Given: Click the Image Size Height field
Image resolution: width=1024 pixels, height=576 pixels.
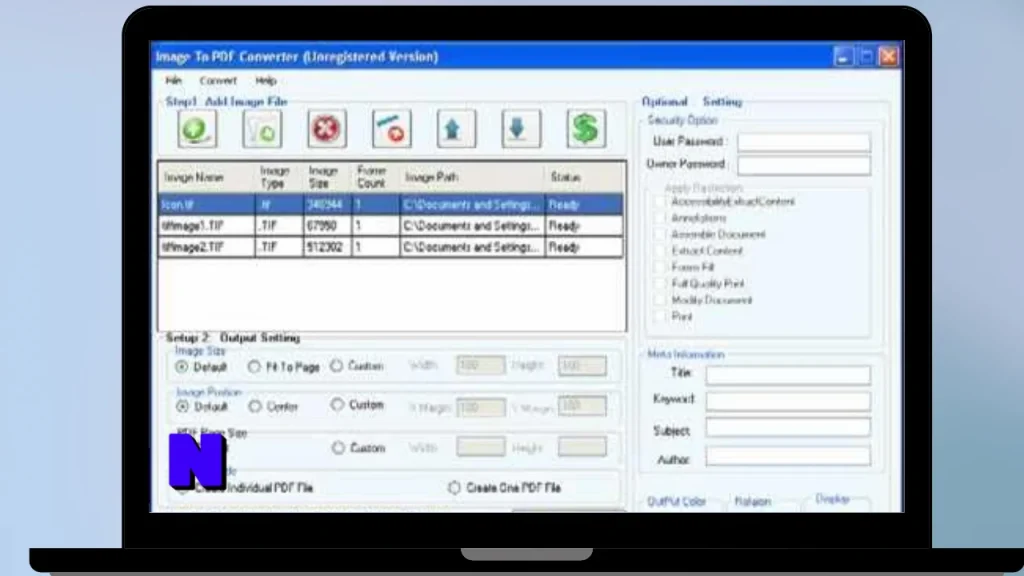Looking at the screenshot, I should pos(582,365).
